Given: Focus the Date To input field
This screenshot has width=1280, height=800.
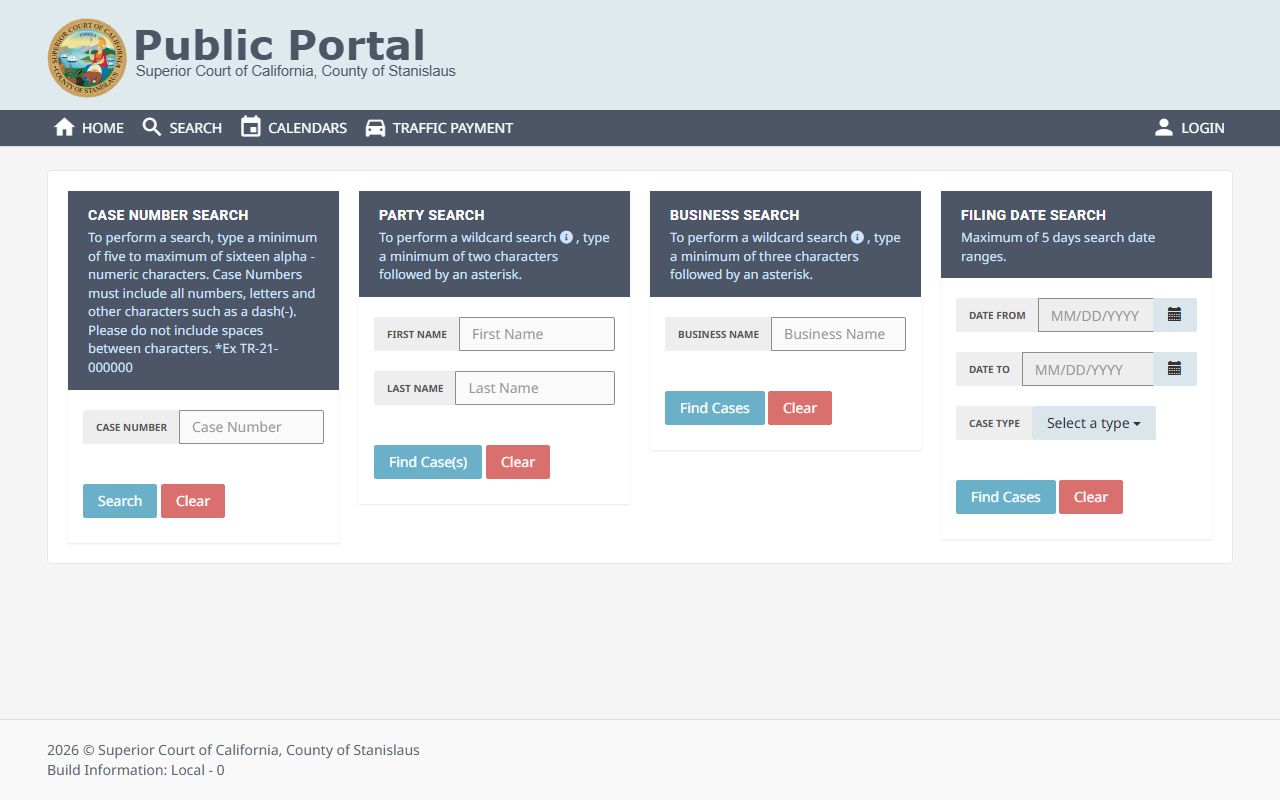Looking at the screenshot, I should 1088,369.
